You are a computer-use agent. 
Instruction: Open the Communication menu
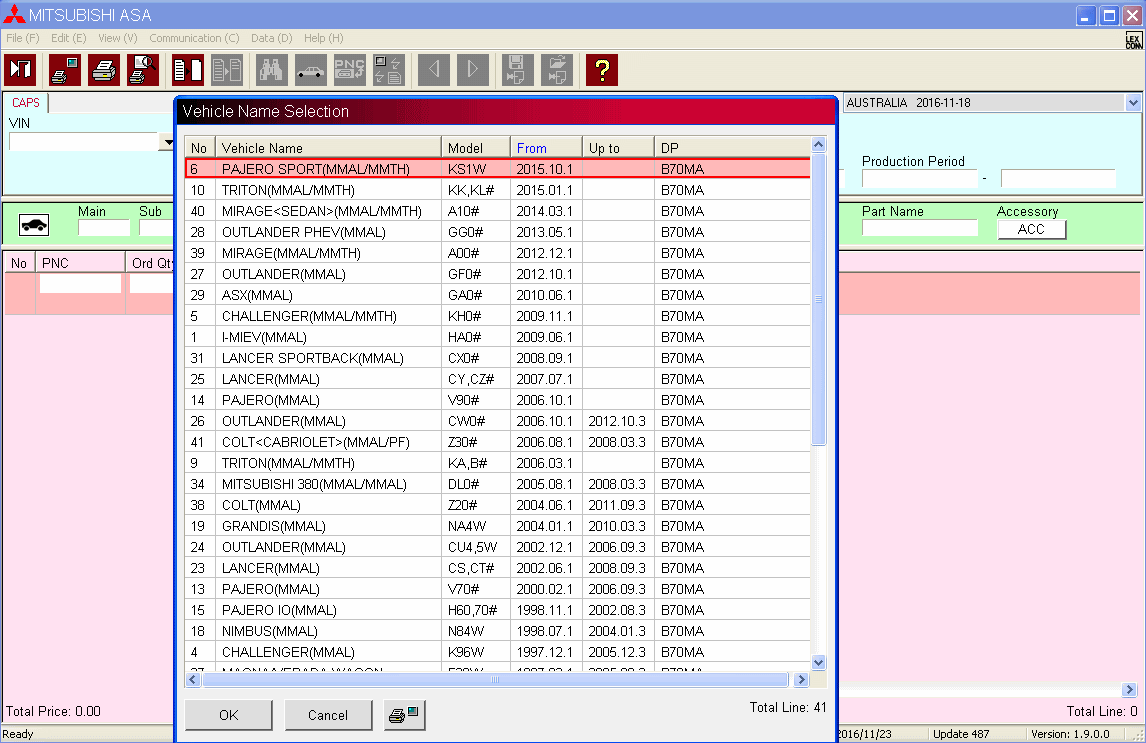[x=194, y=38]
